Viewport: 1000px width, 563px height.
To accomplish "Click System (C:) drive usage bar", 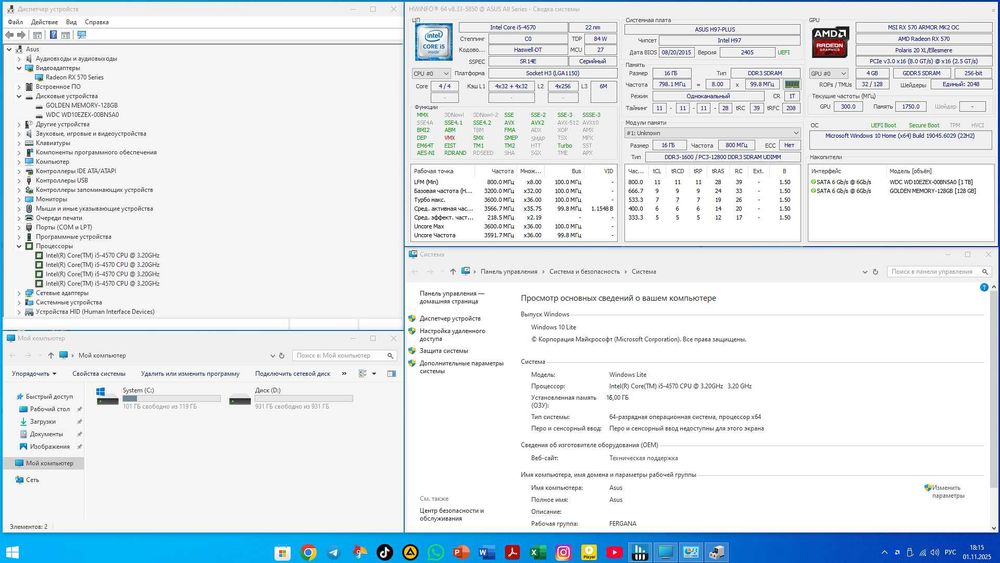I will 172,398.
